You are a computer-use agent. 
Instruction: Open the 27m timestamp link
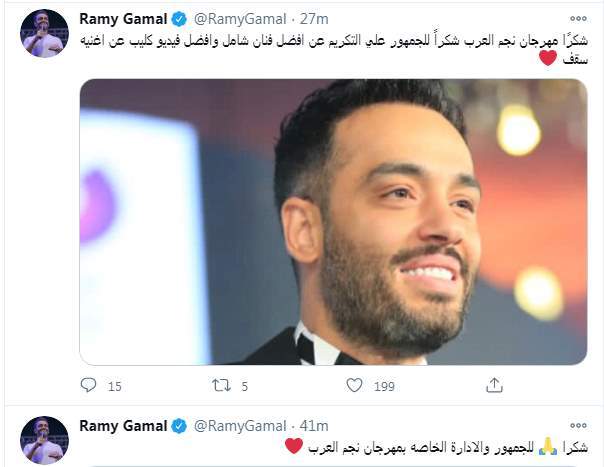click(314, 19)
